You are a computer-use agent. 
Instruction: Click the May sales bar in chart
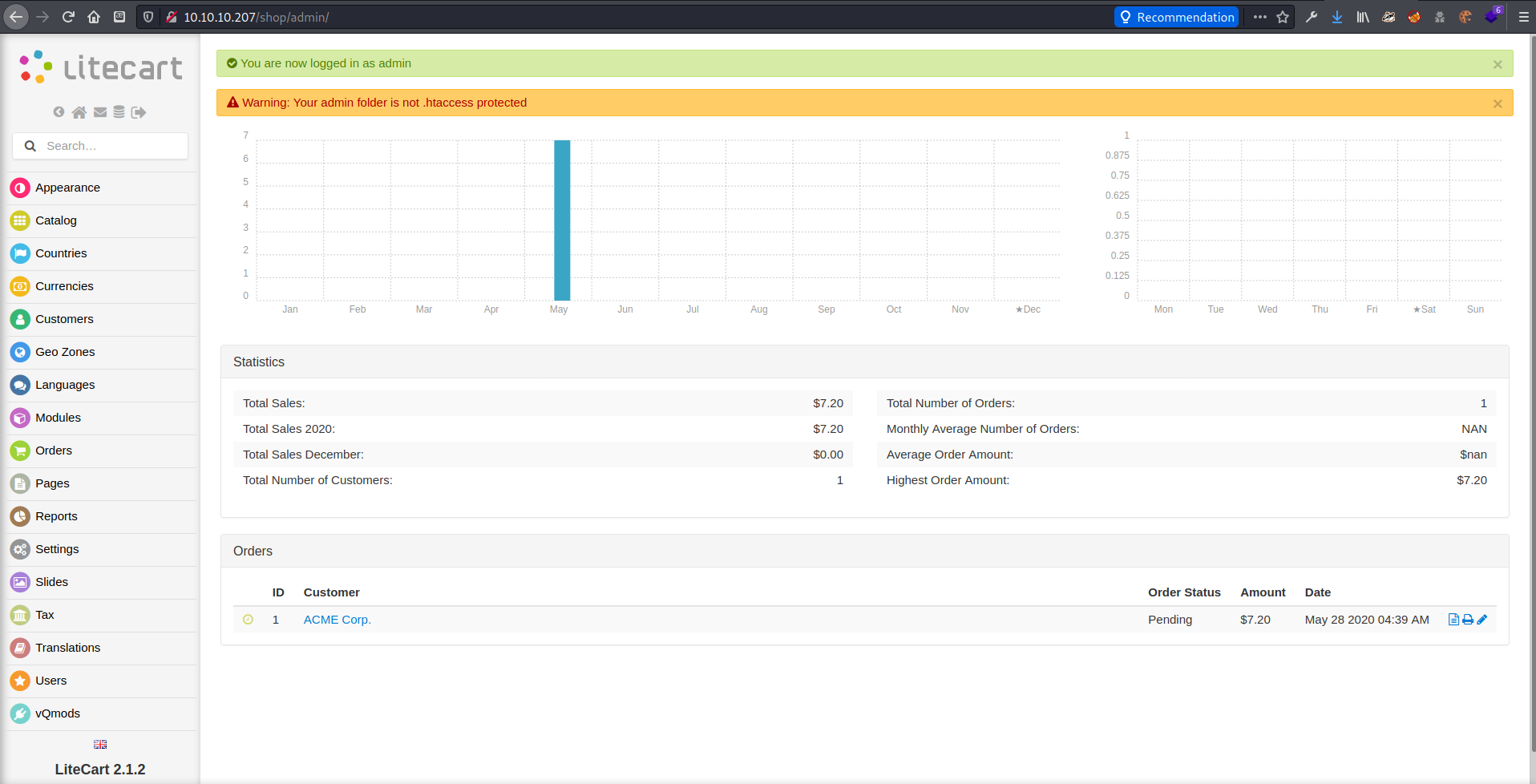click(x=562, y=220)
